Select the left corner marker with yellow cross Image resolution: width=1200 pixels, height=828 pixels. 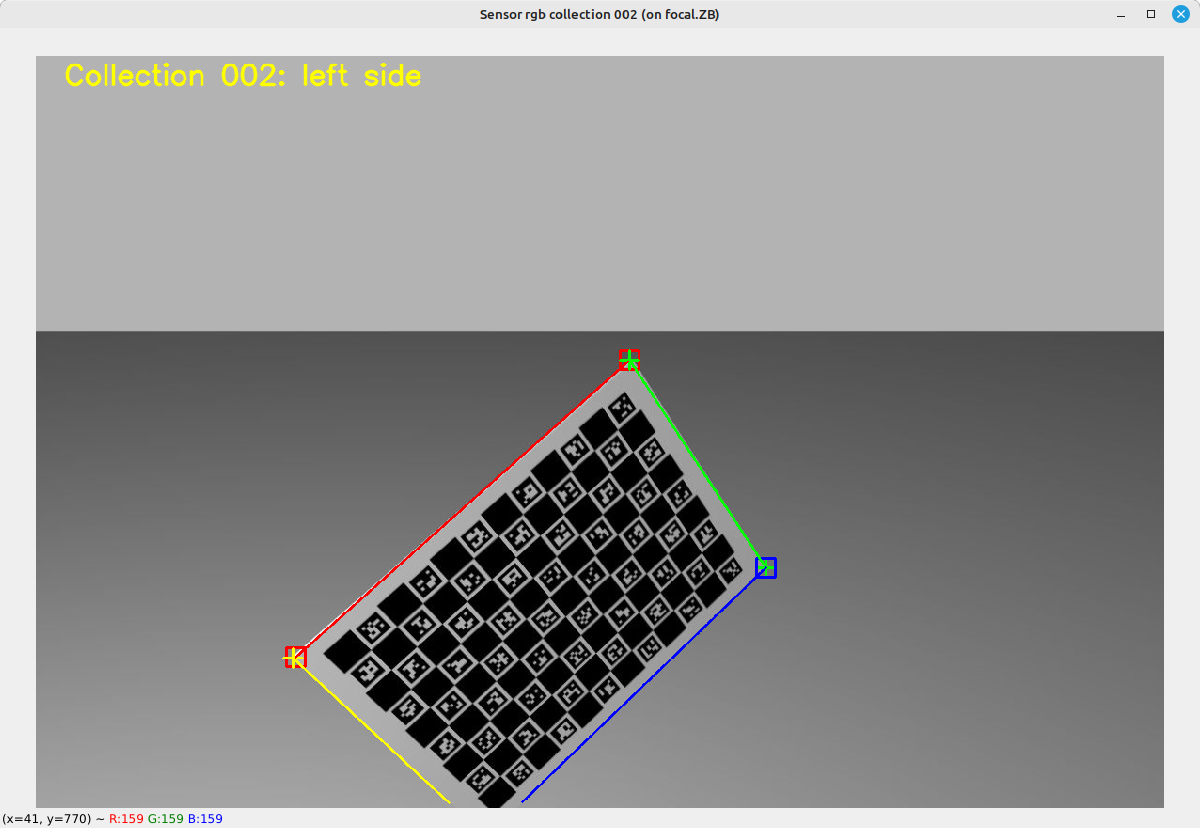[295, 657]
